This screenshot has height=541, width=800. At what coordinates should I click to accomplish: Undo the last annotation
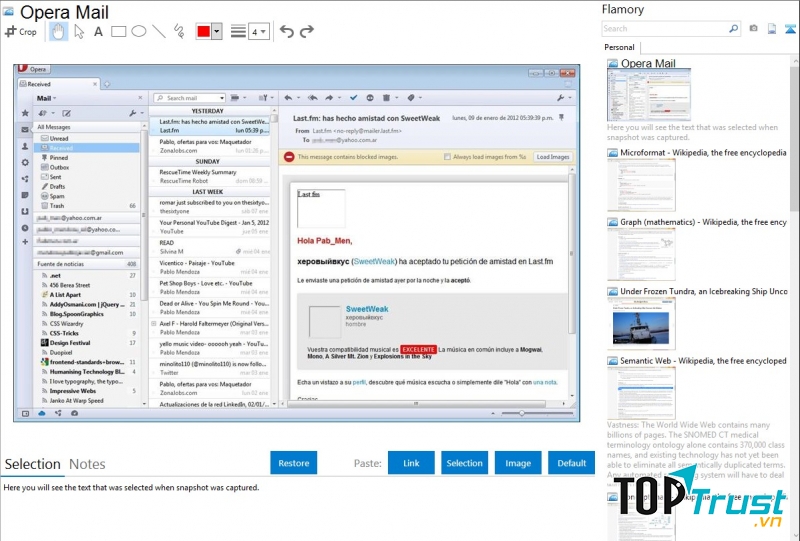[287, 32]
